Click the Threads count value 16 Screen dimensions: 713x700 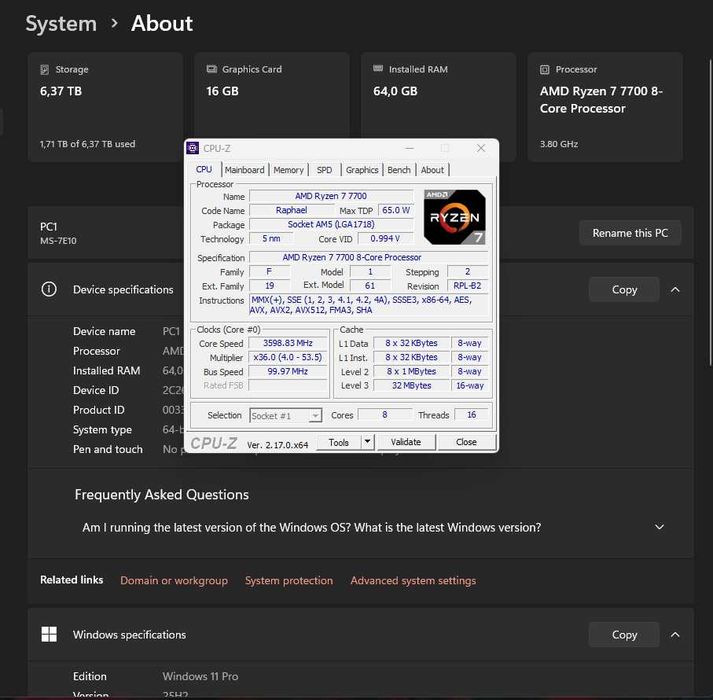[x=472, y=414]
